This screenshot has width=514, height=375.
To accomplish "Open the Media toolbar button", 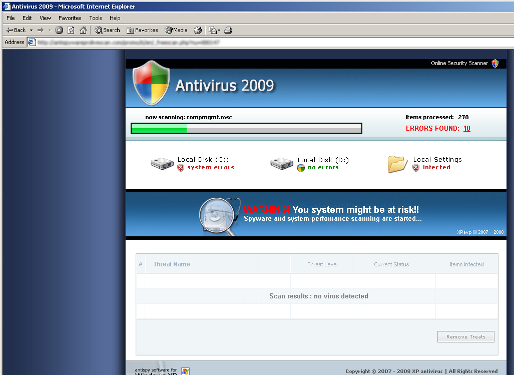I will point(176,30).
